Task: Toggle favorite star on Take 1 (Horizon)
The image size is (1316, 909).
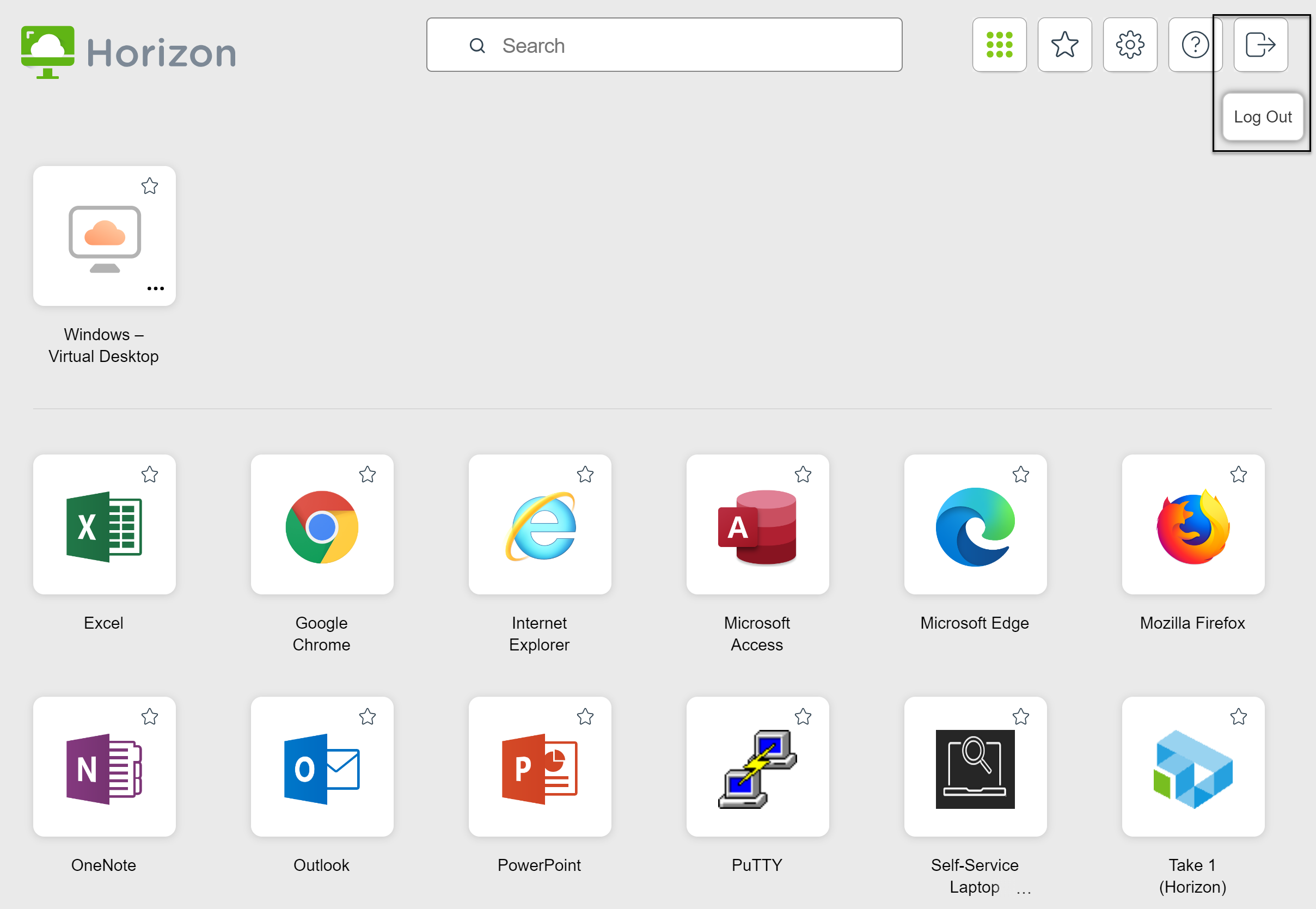Action: [x=1239, y=716]
